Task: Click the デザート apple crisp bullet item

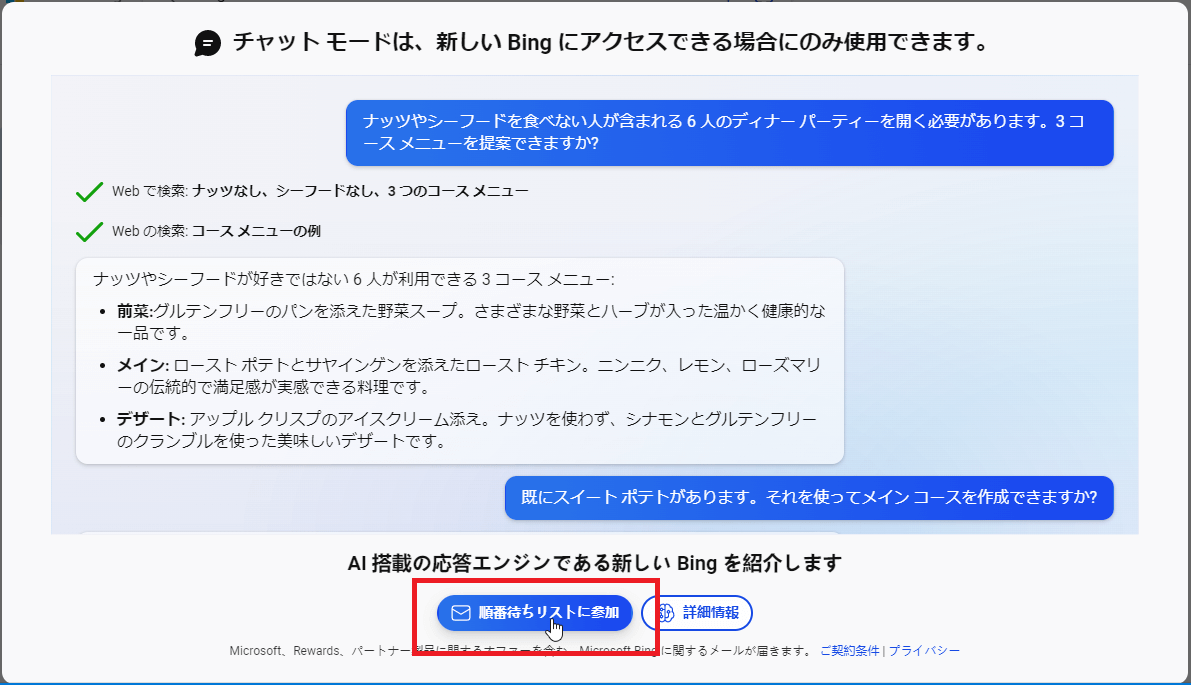Action: click(x=470, y=429)
